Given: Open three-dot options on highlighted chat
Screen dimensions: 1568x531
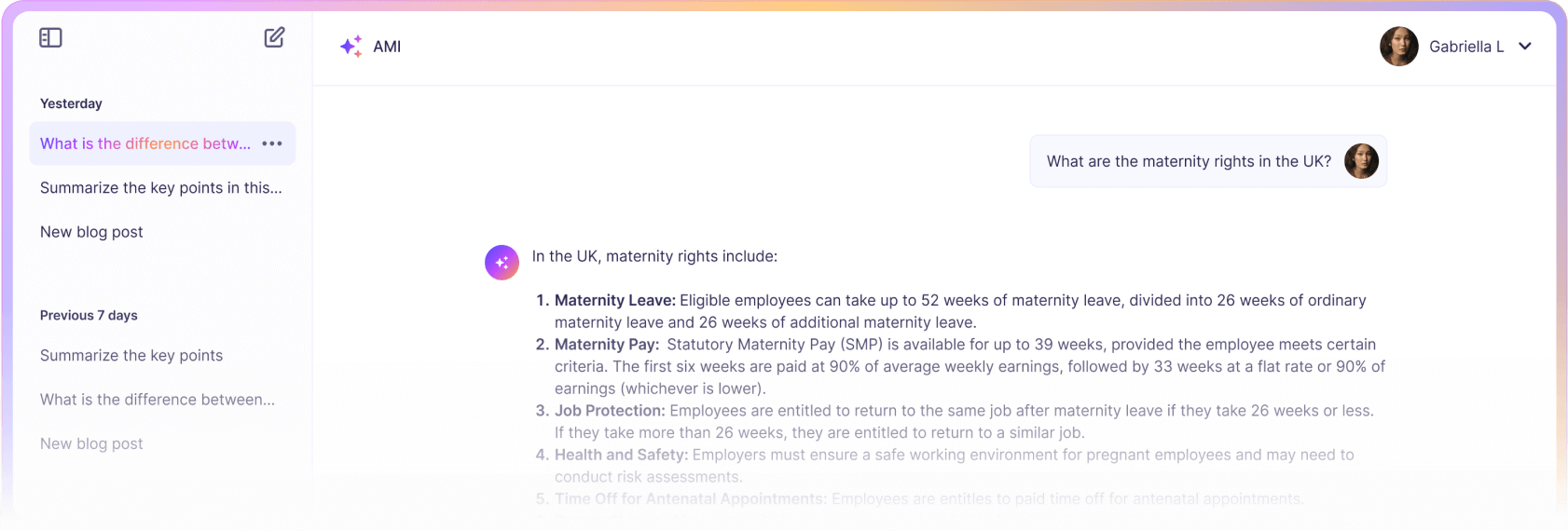Looking at the screenshot, I should 272,143.
